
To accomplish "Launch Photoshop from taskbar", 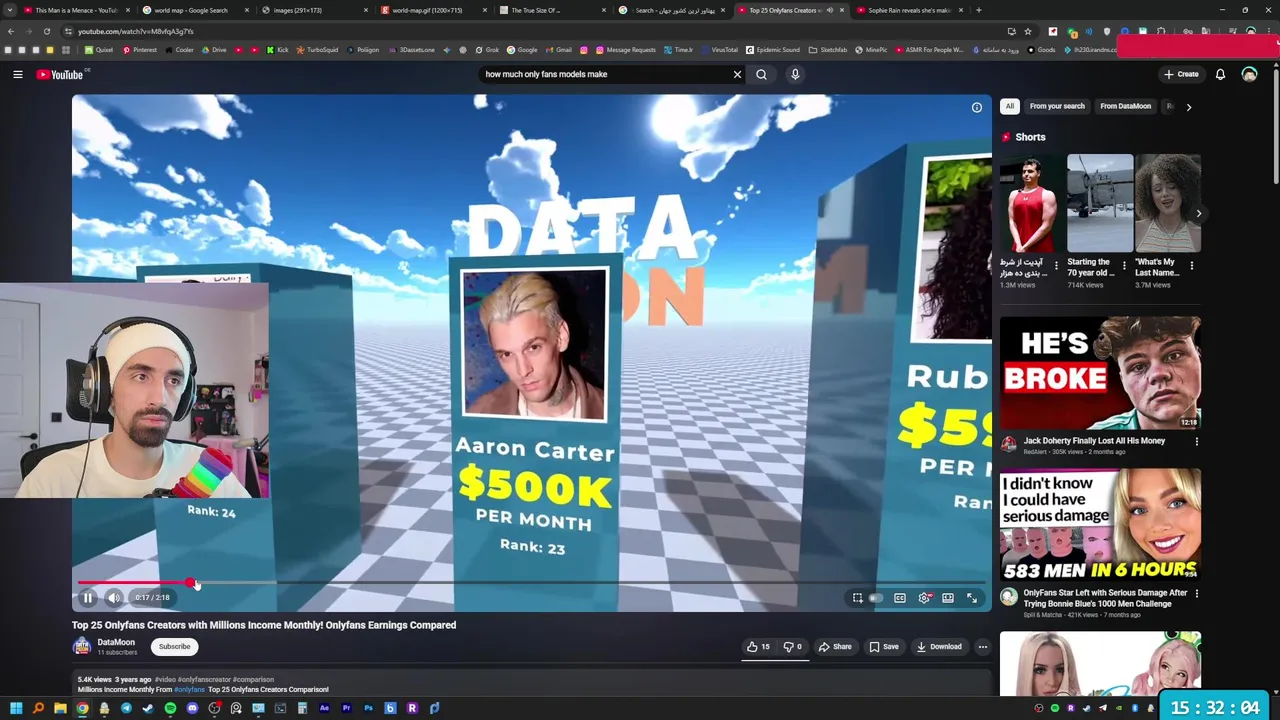I will click(368, 708).
